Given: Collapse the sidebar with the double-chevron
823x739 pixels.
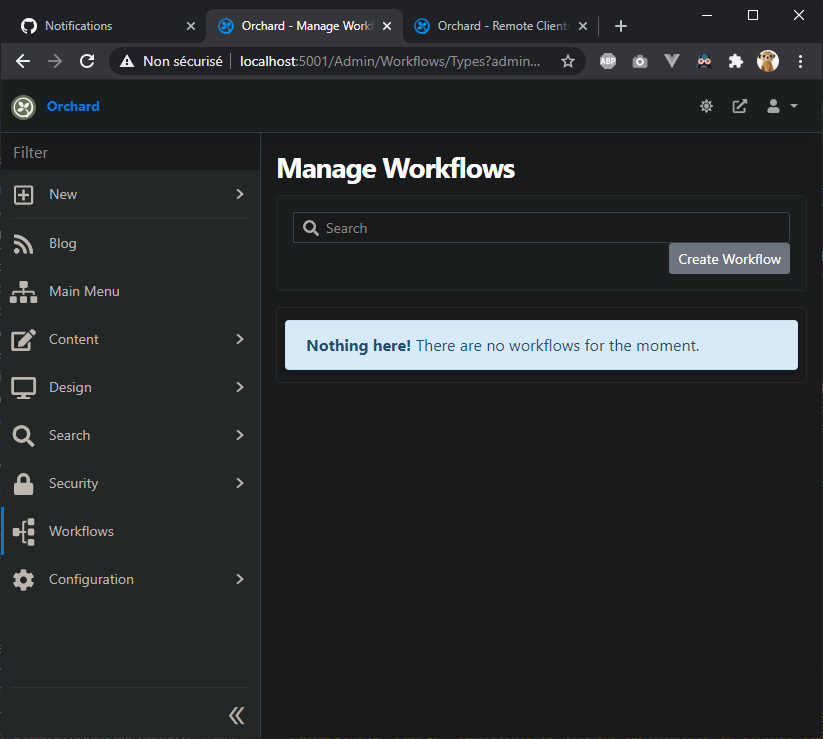Looking at the screenshot, I should pos(236,715).
